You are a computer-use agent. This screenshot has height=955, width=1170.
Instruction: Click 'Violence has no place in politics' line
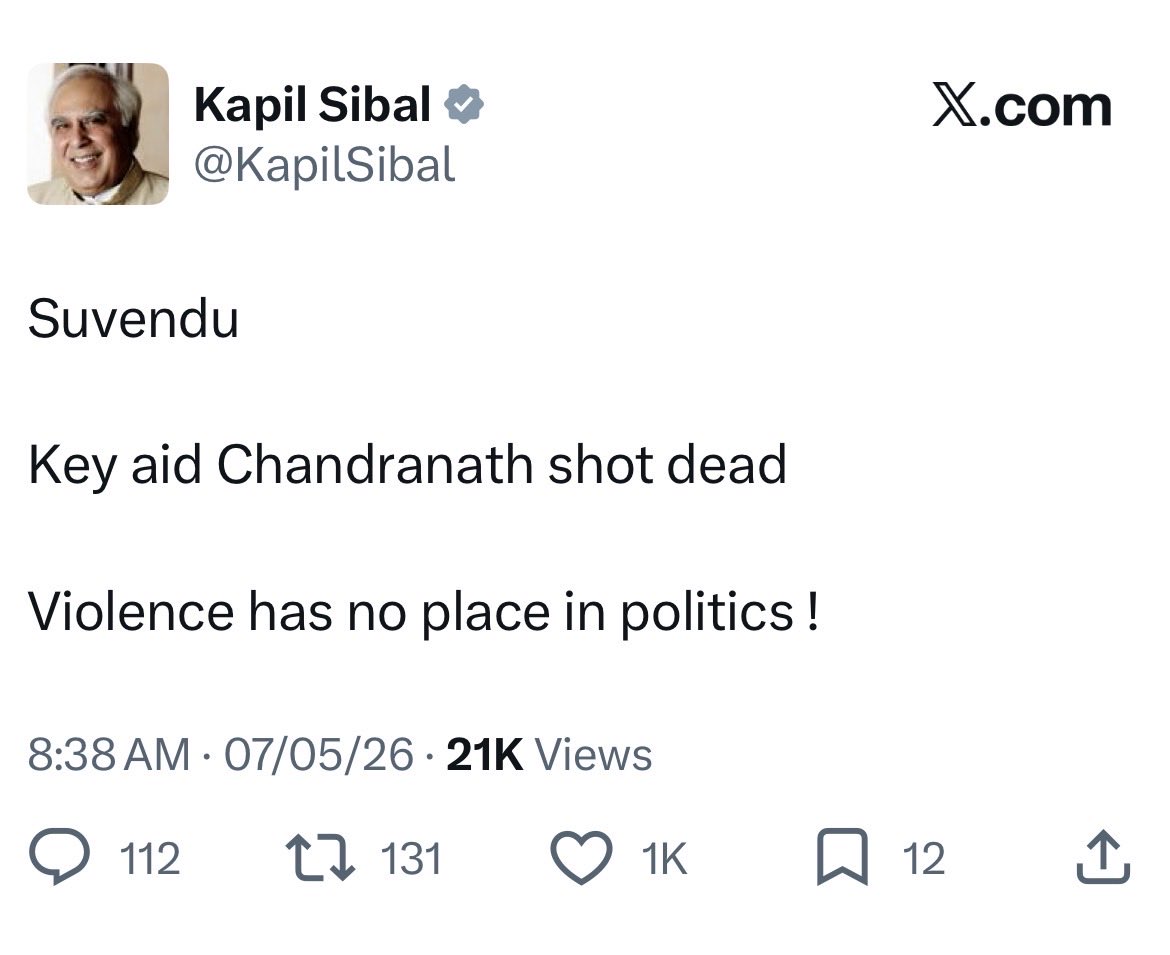424,612
